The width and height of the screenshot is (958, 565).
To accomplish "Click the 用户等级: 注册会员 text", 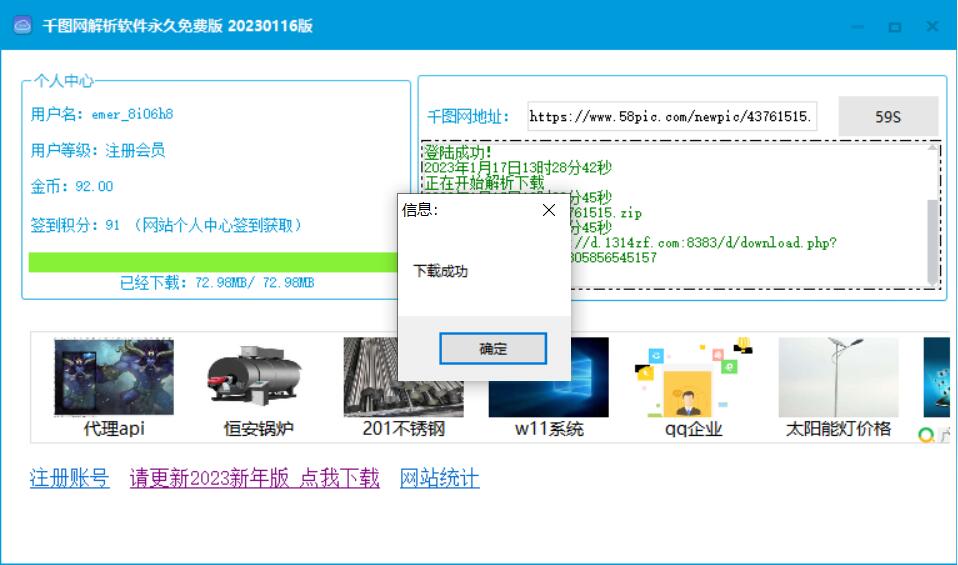I will pos(98,150).
